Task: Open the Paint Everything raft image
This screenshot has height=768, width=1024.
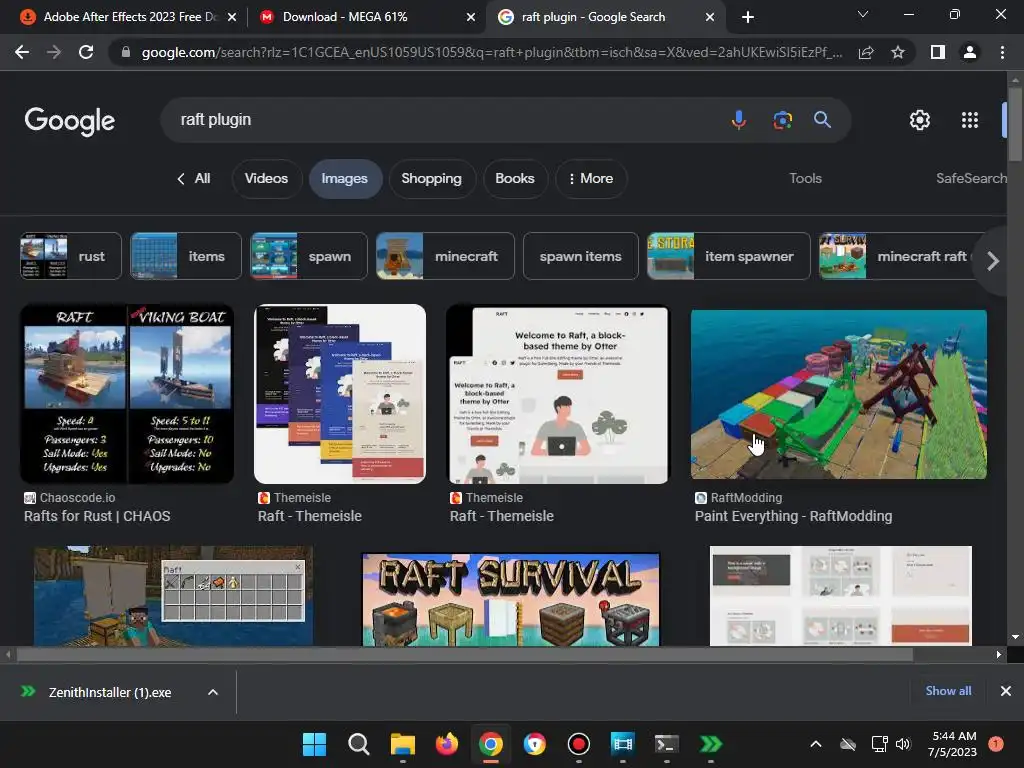Action: 839,394
